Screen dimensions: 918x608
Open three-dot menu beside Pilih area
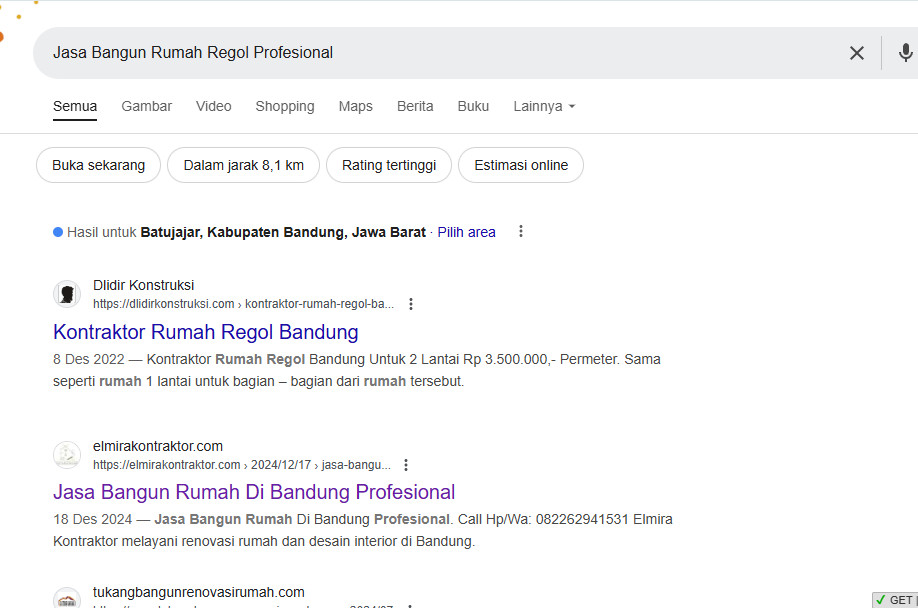520,231
